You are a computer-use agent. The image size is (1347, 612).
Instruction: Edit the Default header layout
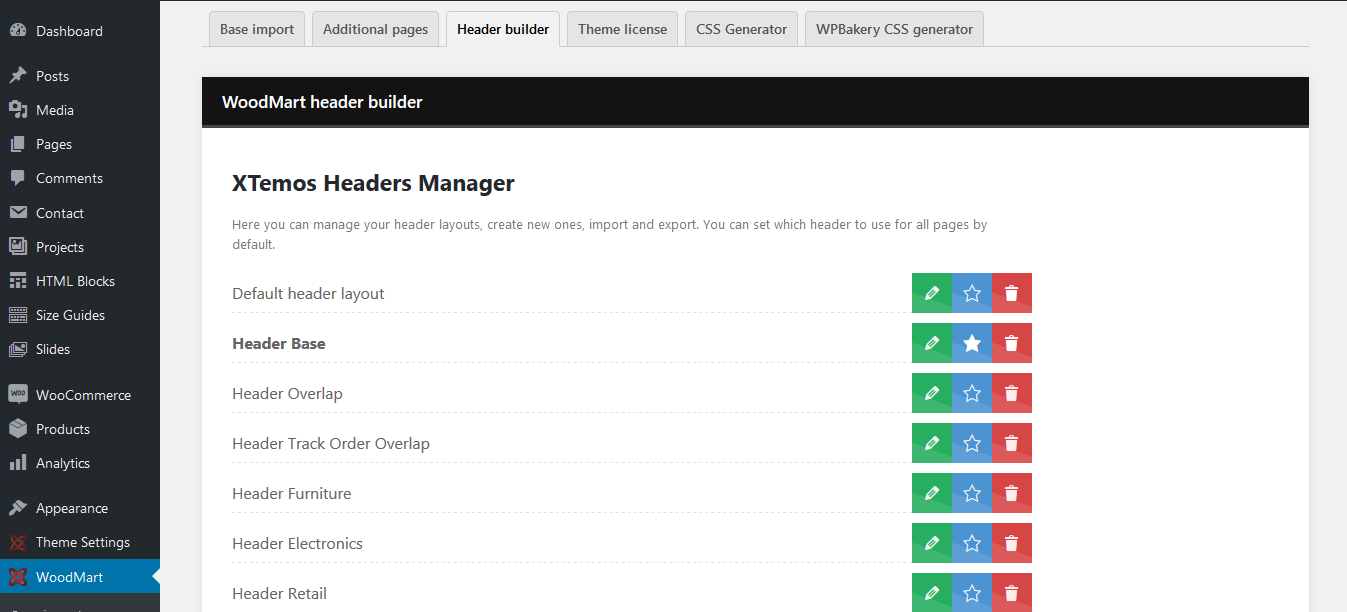[x=932, y=293]
